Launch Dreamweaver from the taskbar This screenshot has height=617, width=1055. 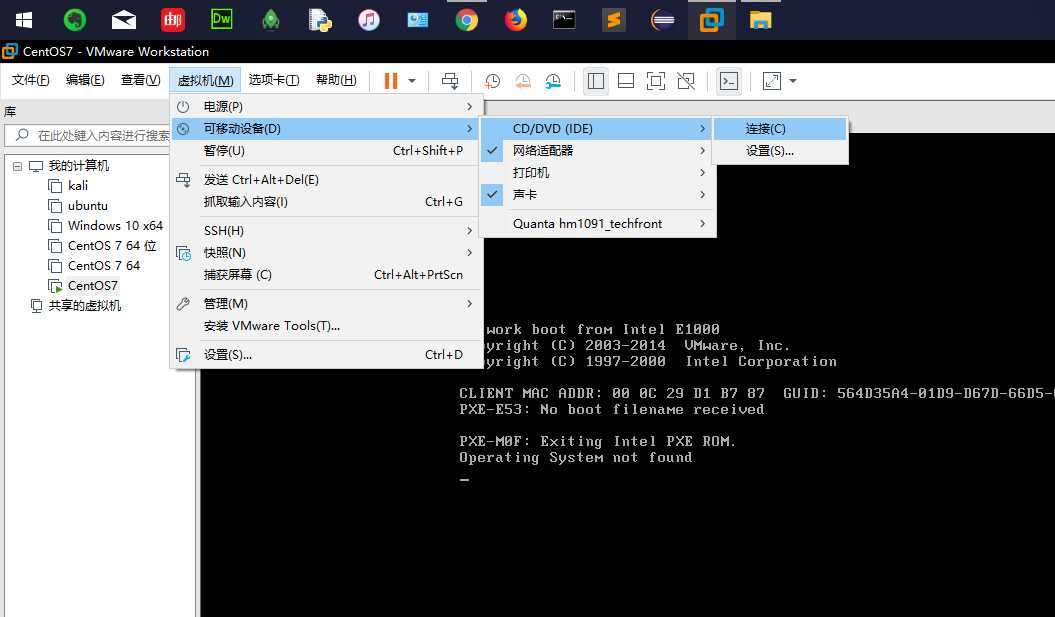[x=221, y=20]
